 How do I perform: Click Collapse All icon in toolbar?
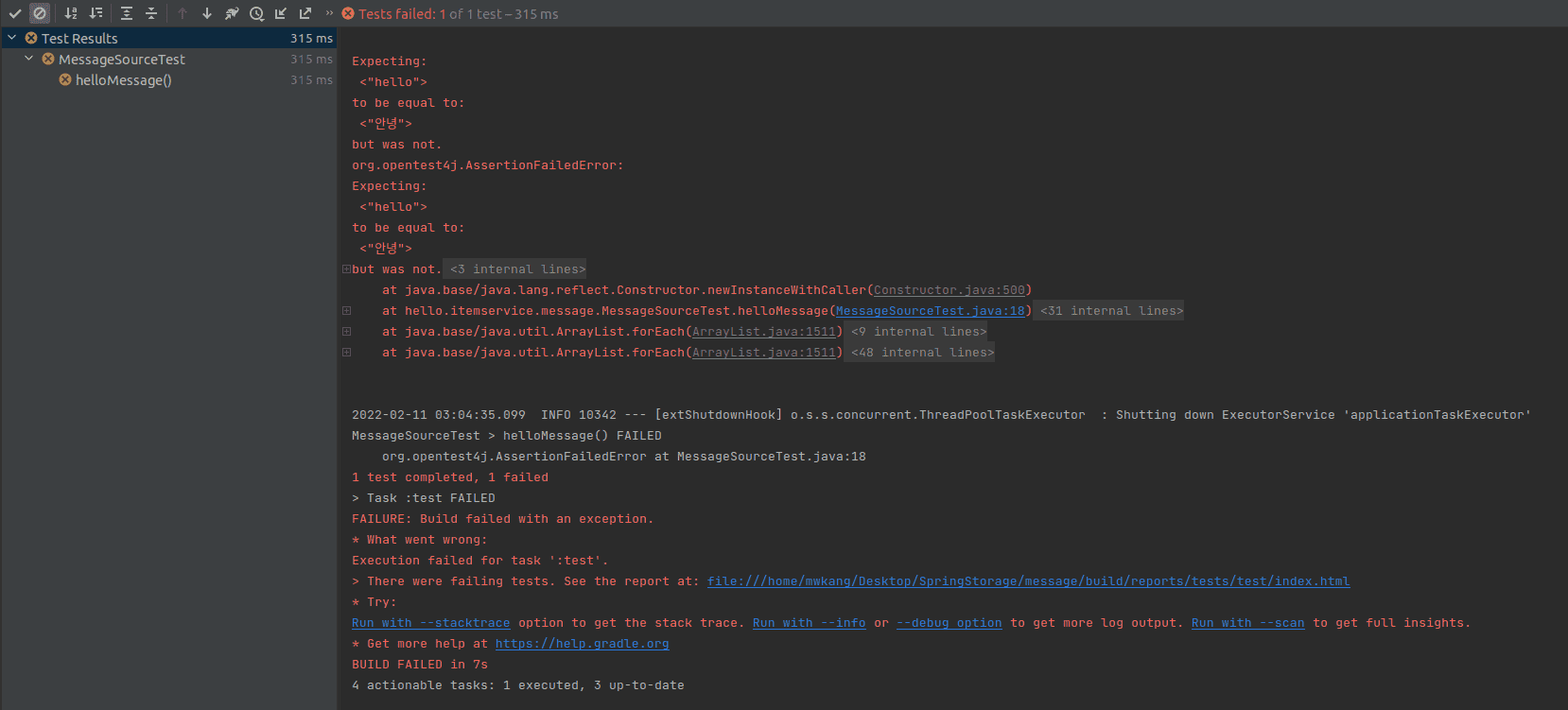[151, 13]
